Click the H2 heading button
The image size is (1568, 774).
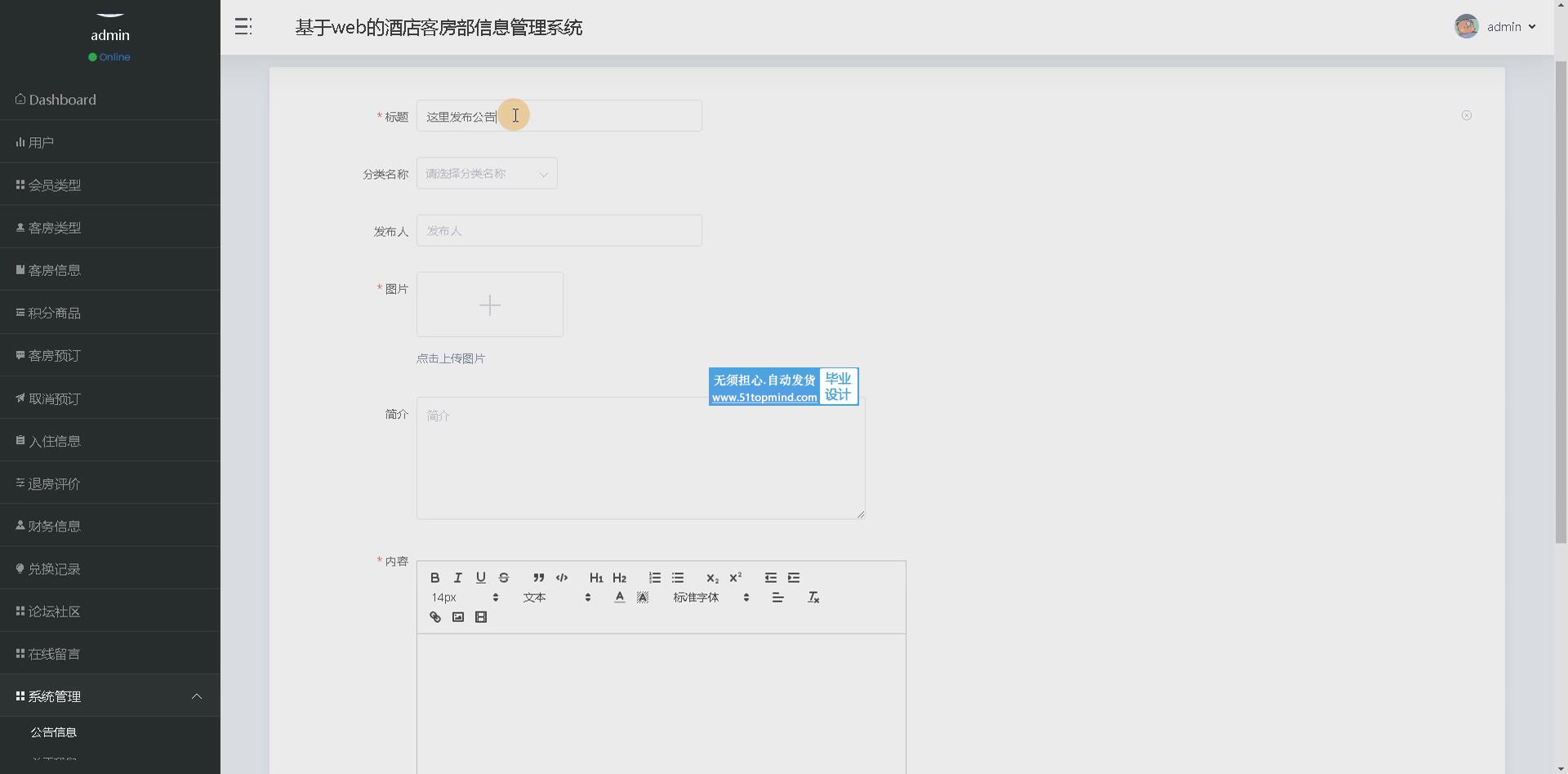pyautogui.click(x=619, y=577)
